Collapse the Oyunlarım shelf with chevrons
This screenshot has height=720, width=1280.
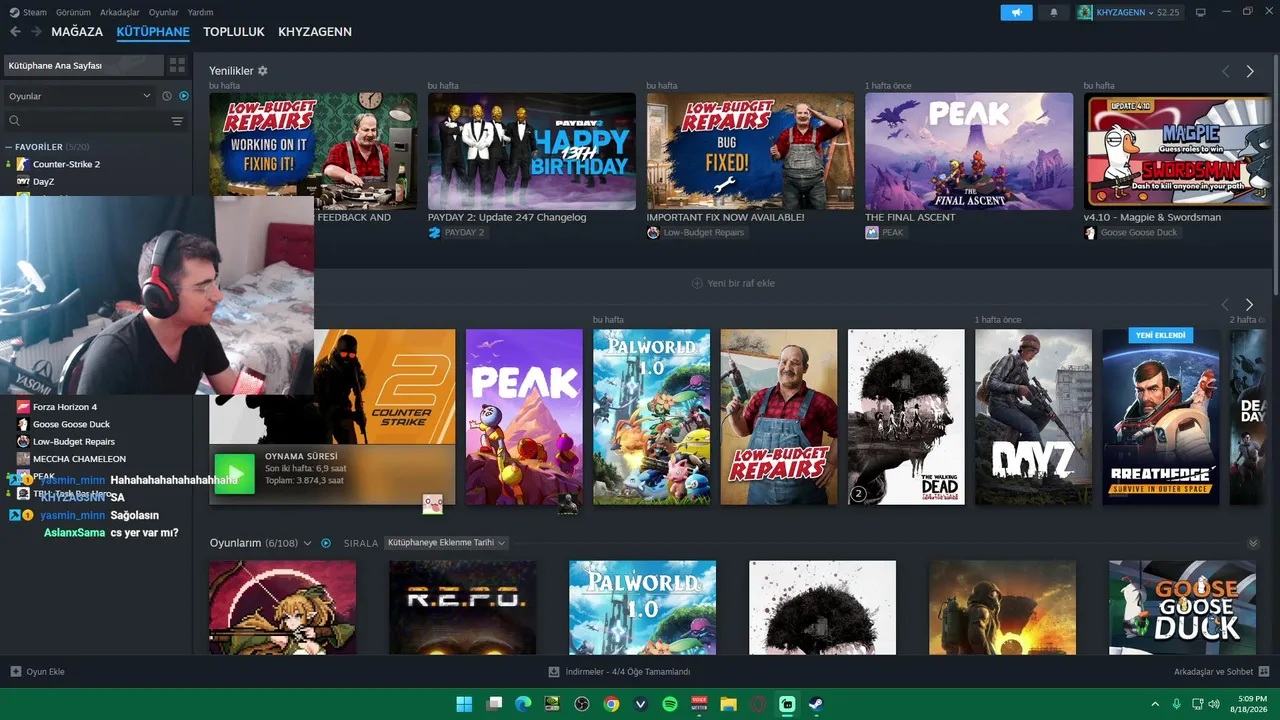(1253, 543)
